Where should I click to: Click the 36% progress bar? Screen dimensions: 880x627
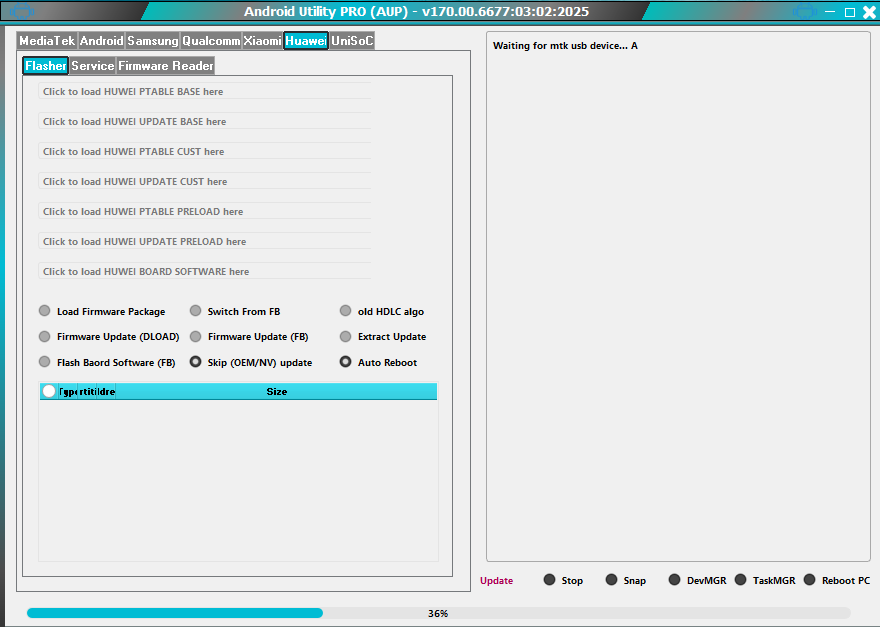click(440, 612)
